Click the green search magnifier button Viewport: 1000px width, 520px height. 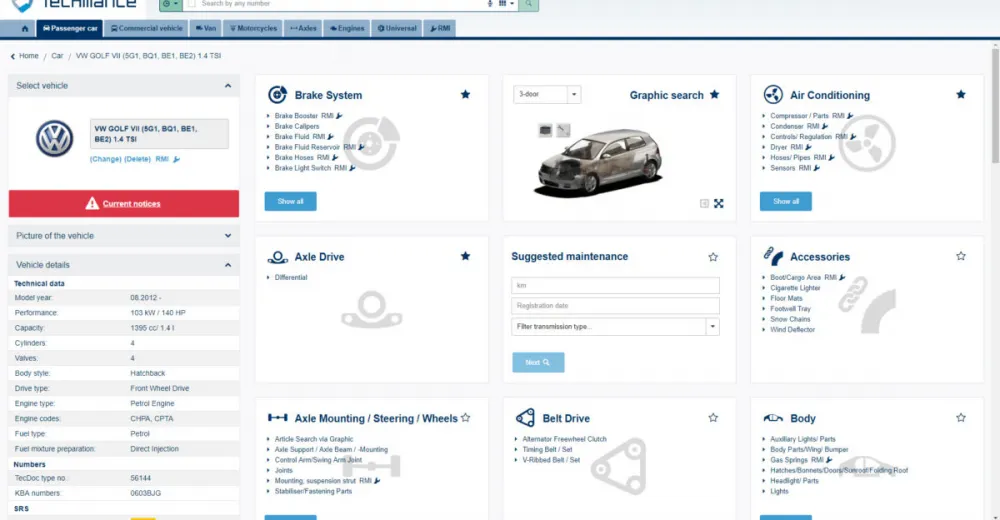pyautogui.click(x=528, y=4)
